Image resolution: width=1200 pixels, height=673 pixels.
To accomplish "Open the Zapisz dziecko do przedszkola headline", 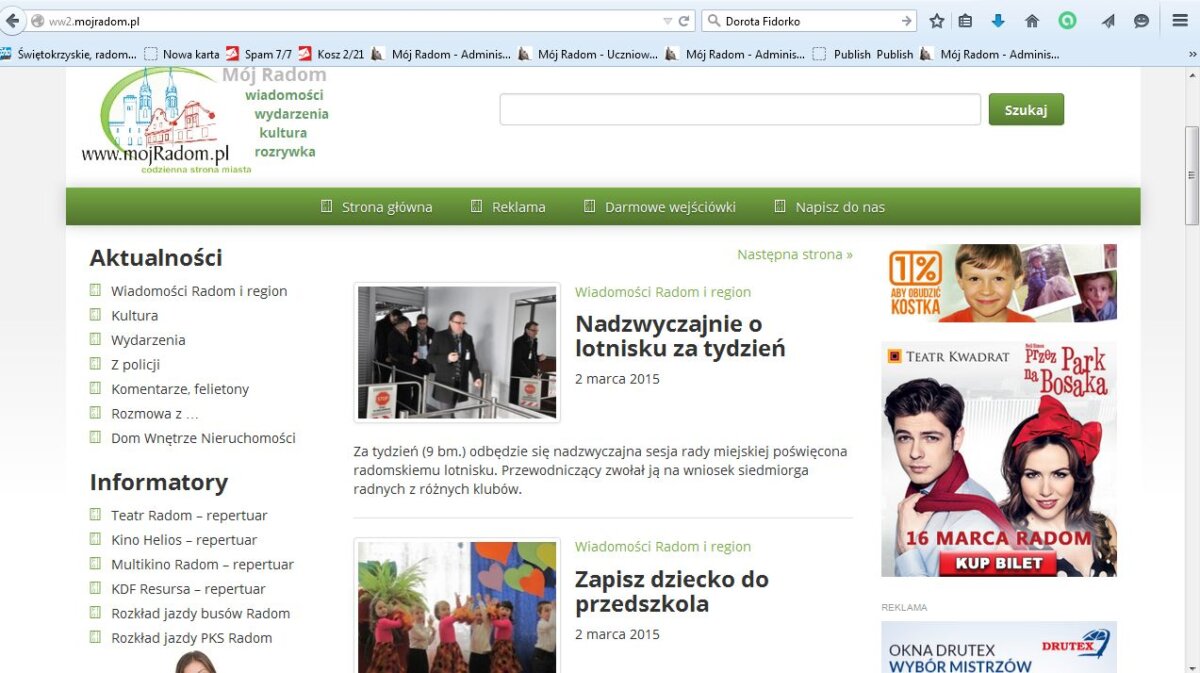I will point(672,591).
